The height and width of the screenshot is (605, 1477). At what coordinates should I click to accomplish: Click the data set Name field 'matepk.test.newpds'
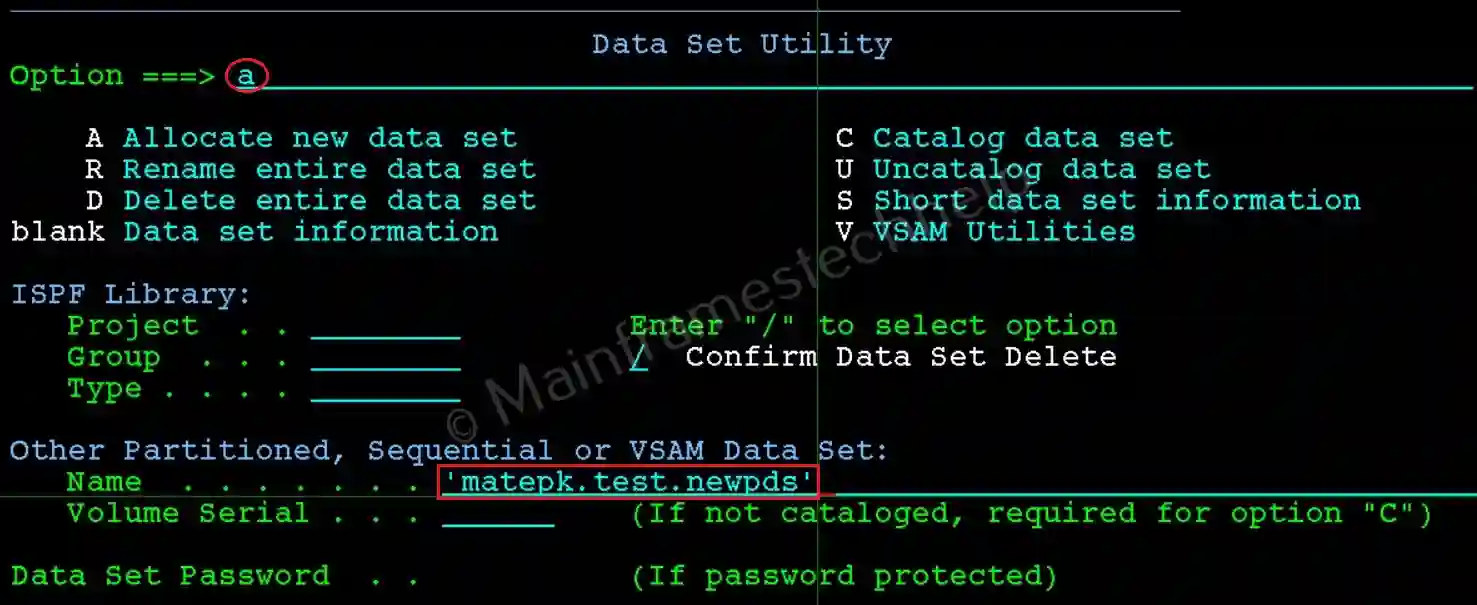tap(628, 482)
